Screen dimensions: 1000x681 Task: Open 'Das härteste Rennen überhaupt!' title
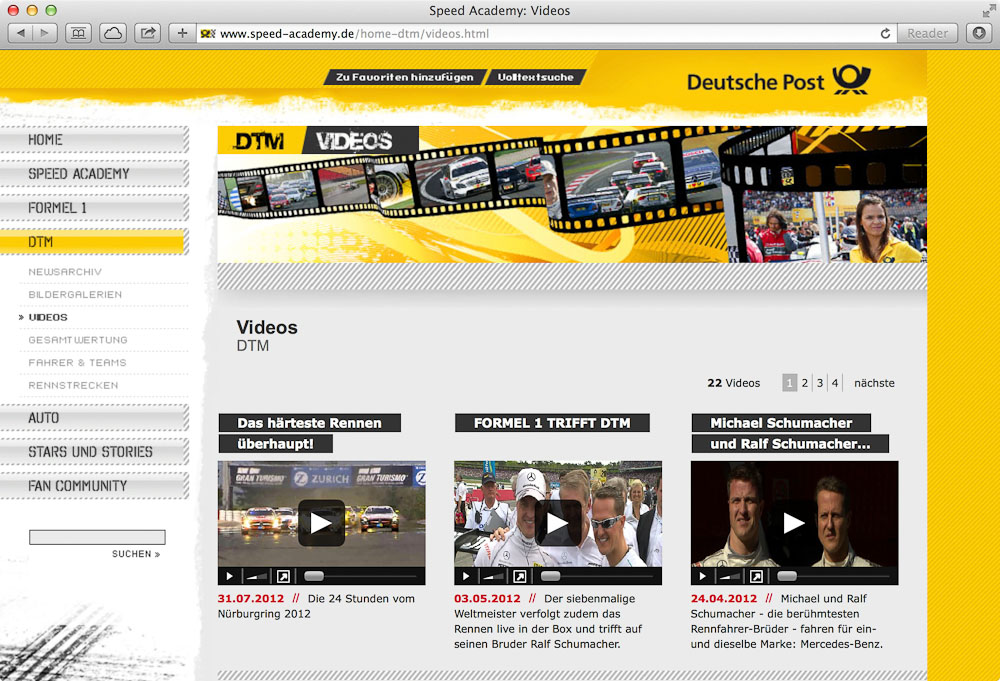click(310, 434)
